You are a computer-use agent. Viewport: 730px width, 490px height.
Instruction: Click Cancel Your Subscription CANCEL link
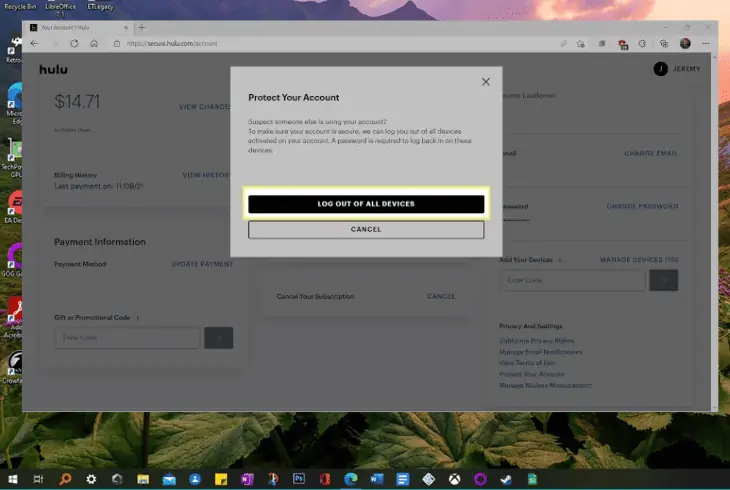click(x=441, y=296)
